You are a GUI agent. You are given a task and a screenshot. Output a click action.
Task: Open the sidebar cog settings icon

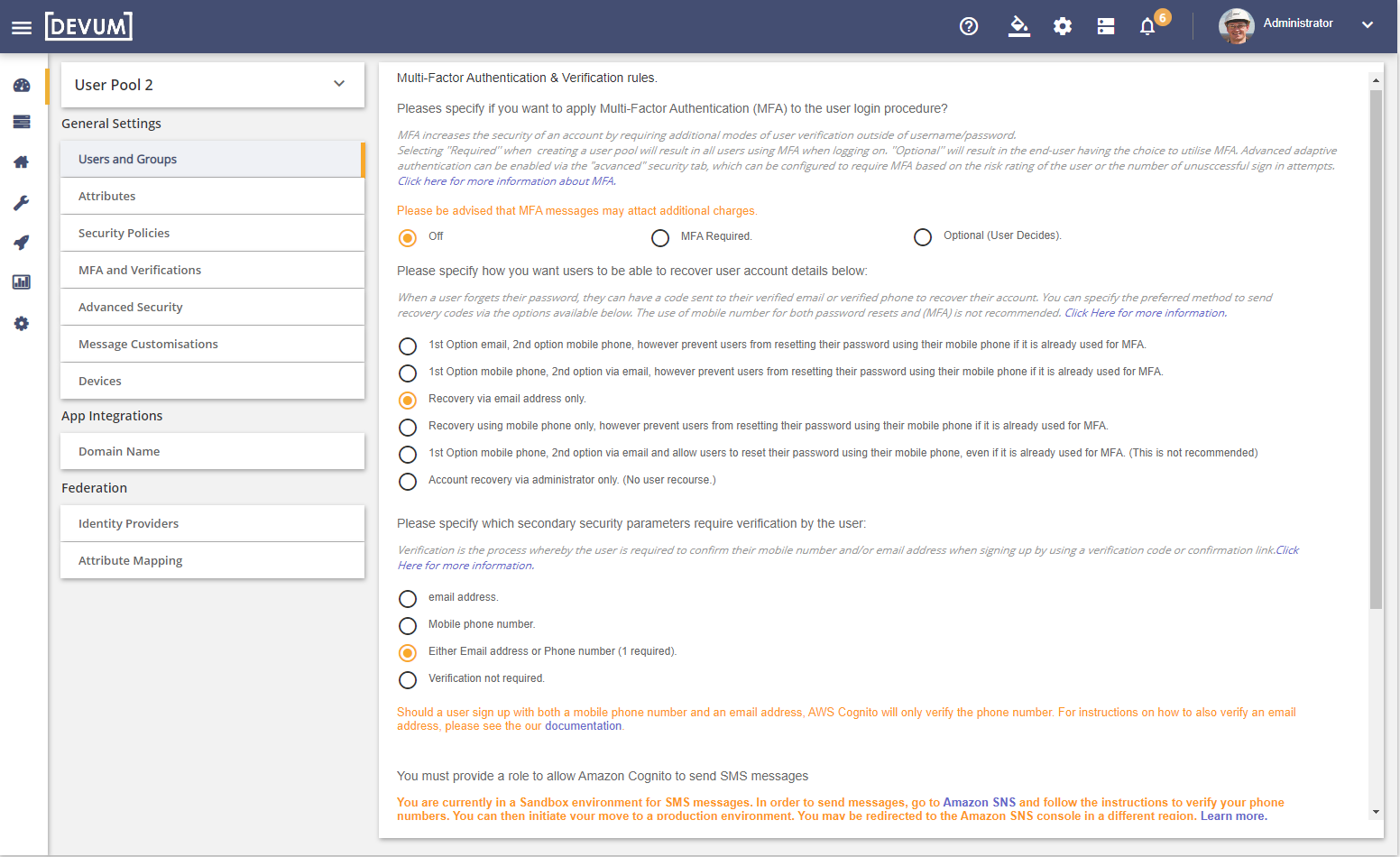22,324
